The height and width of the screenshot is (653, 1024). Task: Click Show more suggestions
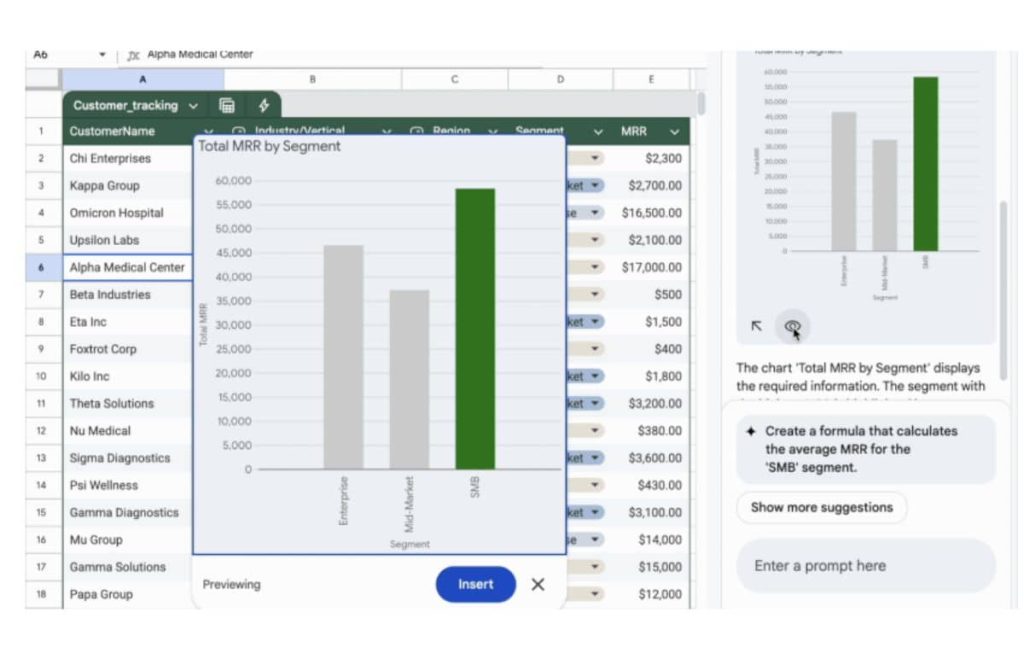821,508
